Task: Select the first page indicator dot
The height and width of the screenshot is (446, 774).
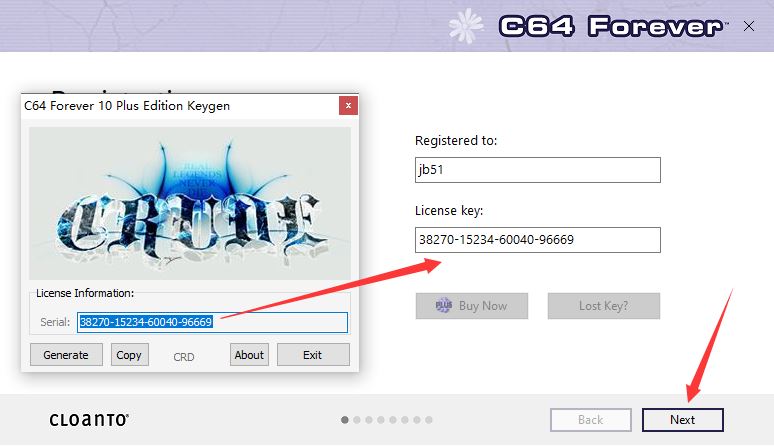Action: [x=345, y=420]
